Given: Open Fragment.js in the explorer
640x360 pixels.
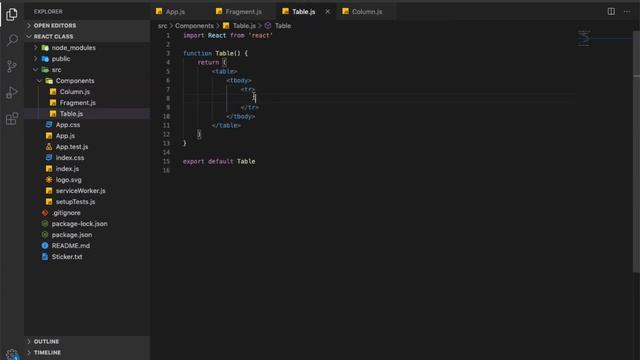Looking at the screenshot, I should pos(87,103).
